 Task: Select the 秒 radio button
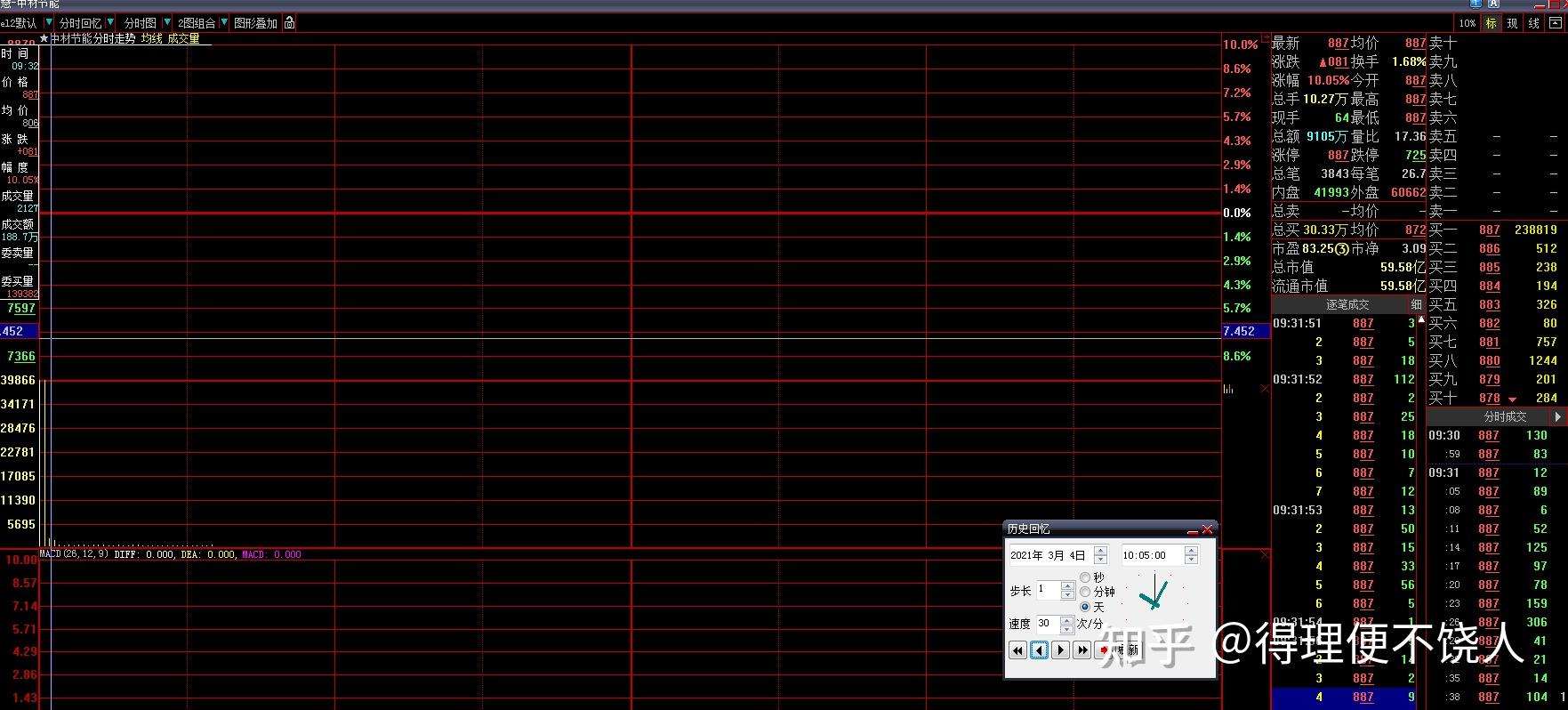pos(1085,577)
